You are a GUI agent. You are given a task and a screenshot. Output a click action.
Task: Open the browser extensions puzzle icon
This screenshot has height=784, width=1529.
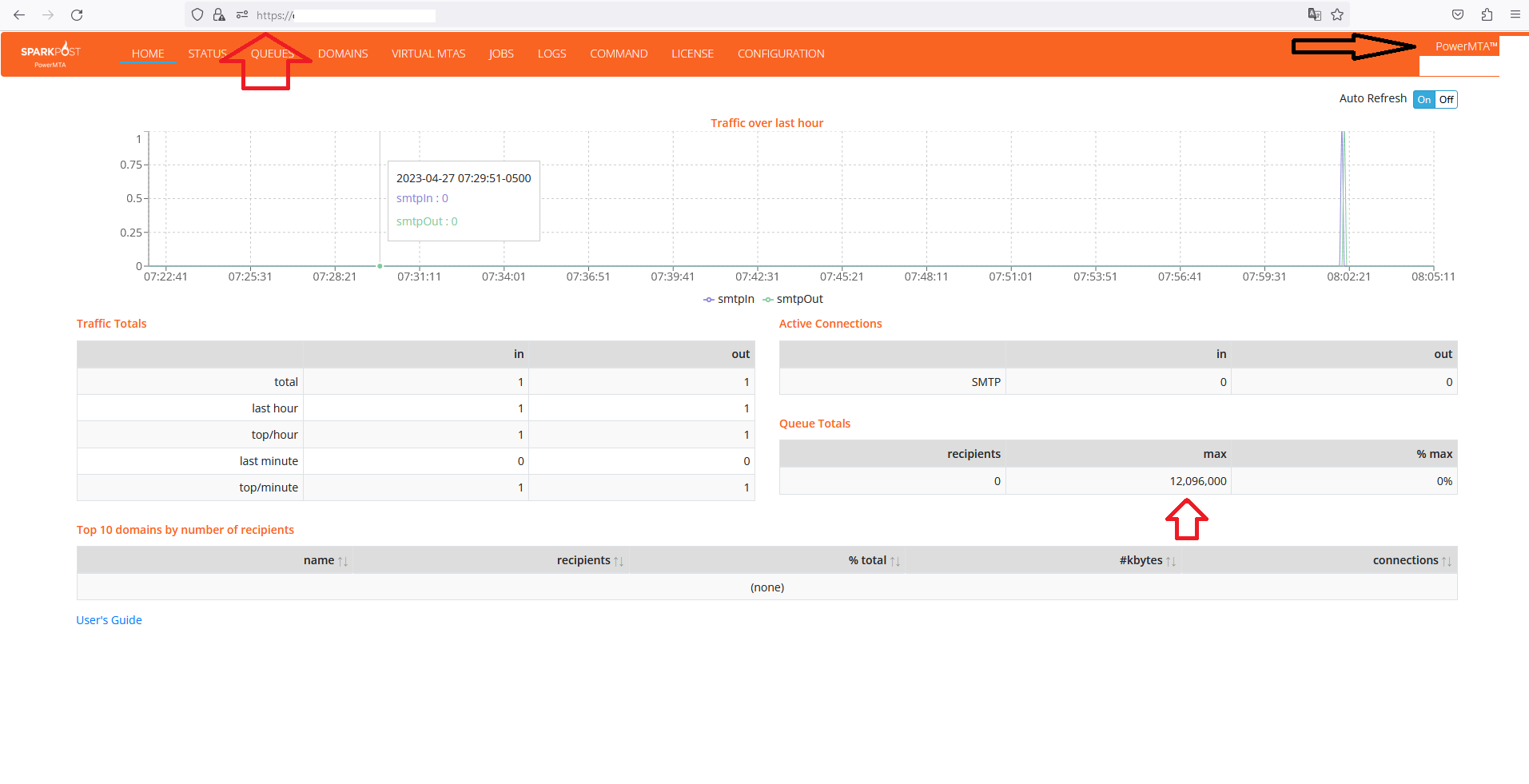point(1487,15)
